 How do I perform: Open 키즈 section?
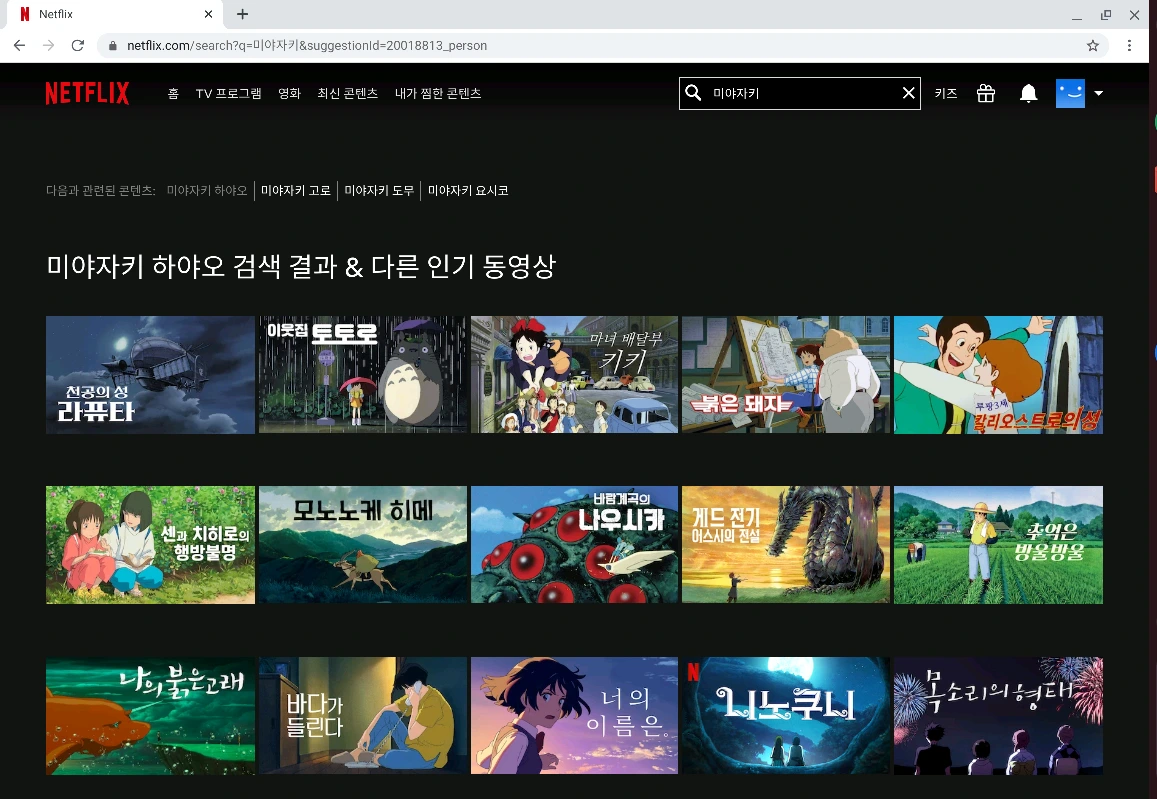click(x=946, y=94)
